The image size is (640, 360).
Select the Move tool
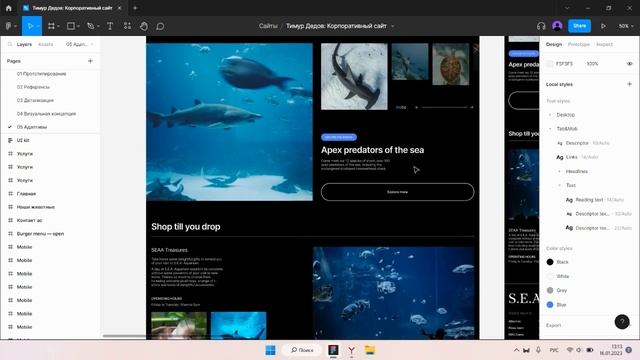[30, 26]
